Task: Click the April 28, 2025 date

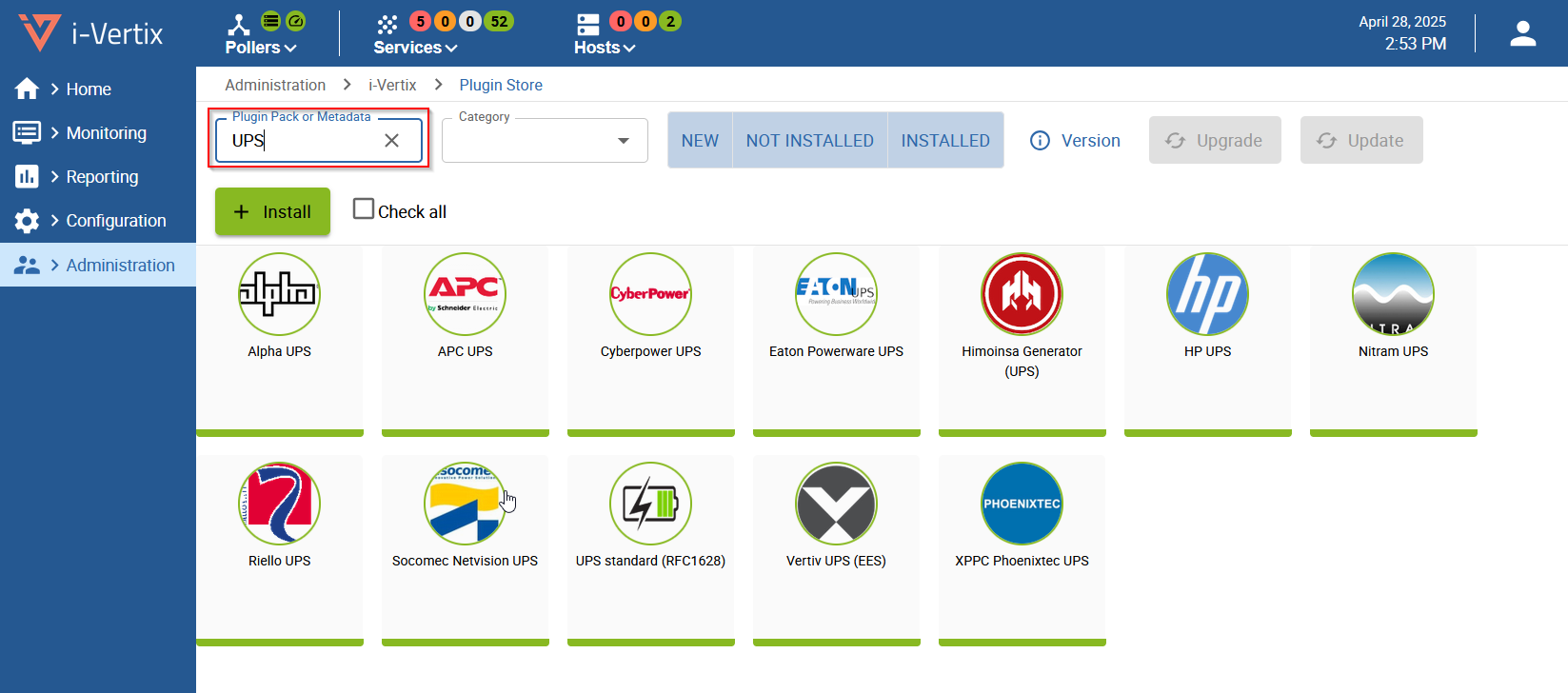Action: tap(1402, 22)
